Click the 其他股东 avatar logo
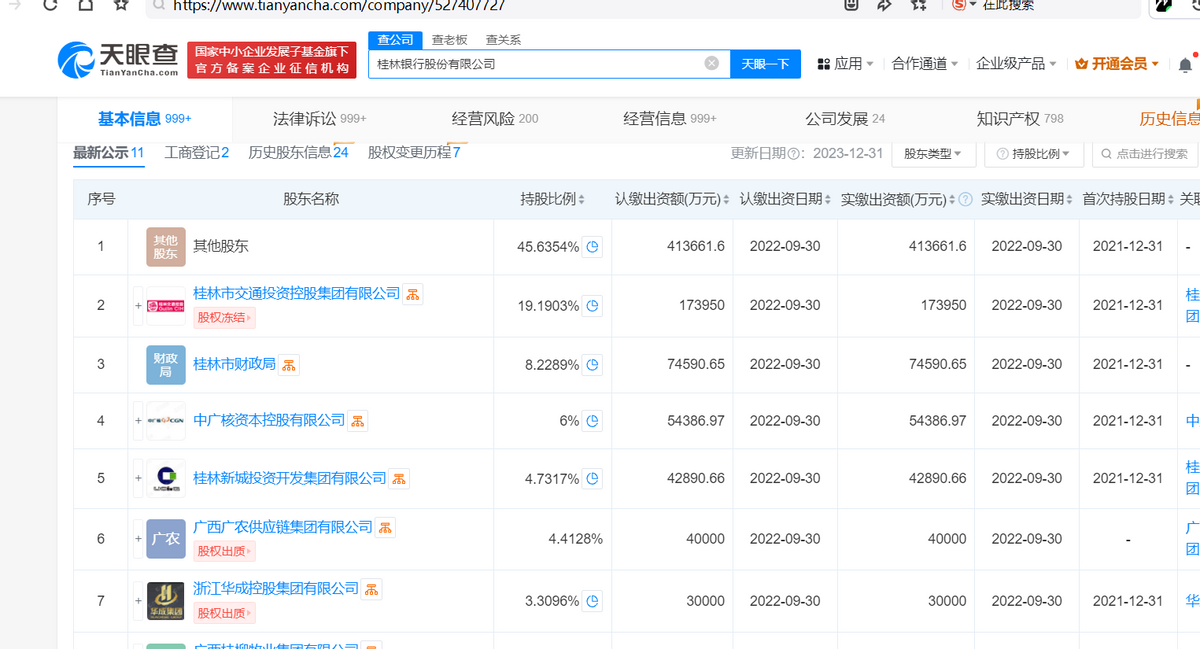 click(166, 247)
